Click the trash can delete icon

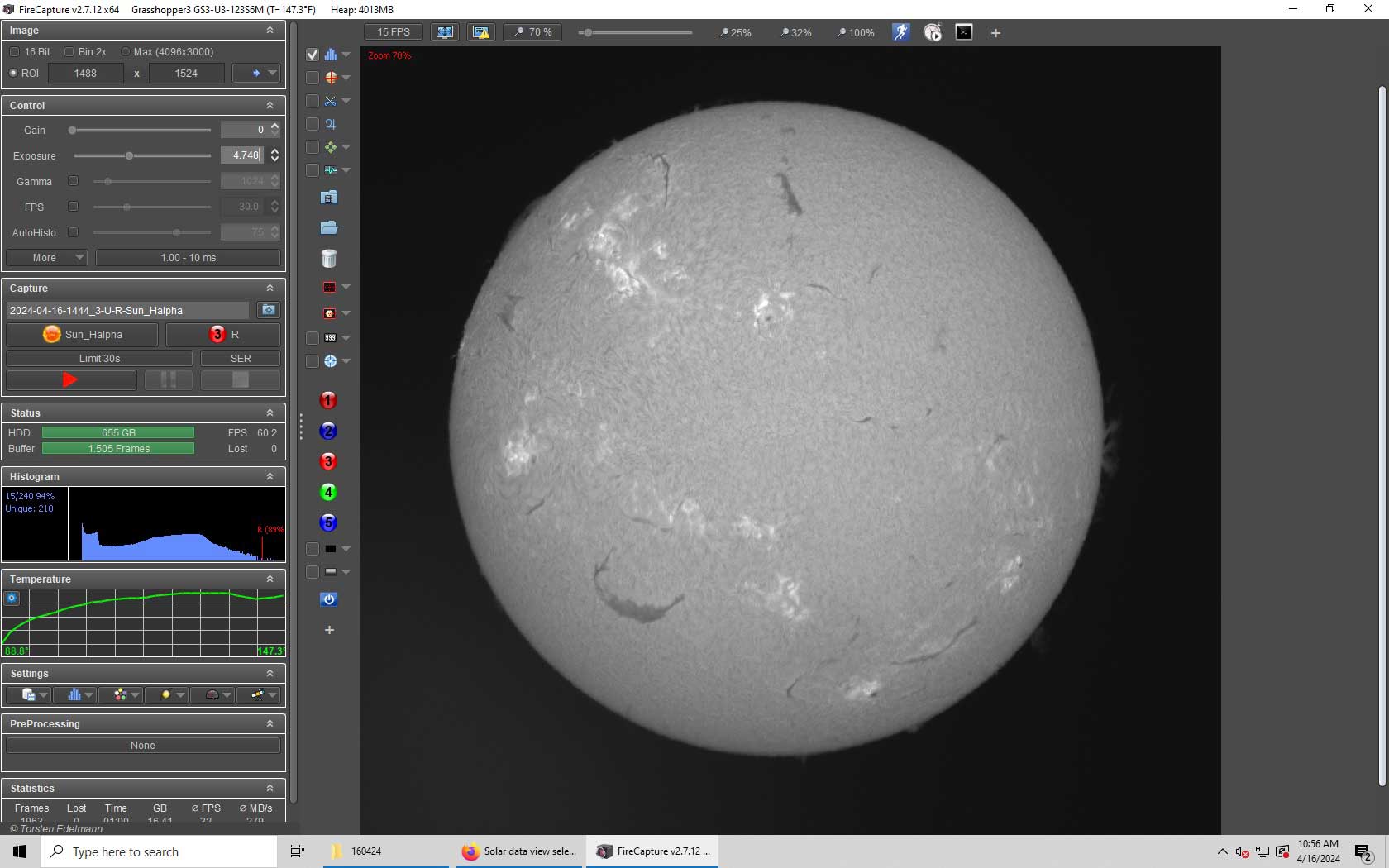point(329,259)
